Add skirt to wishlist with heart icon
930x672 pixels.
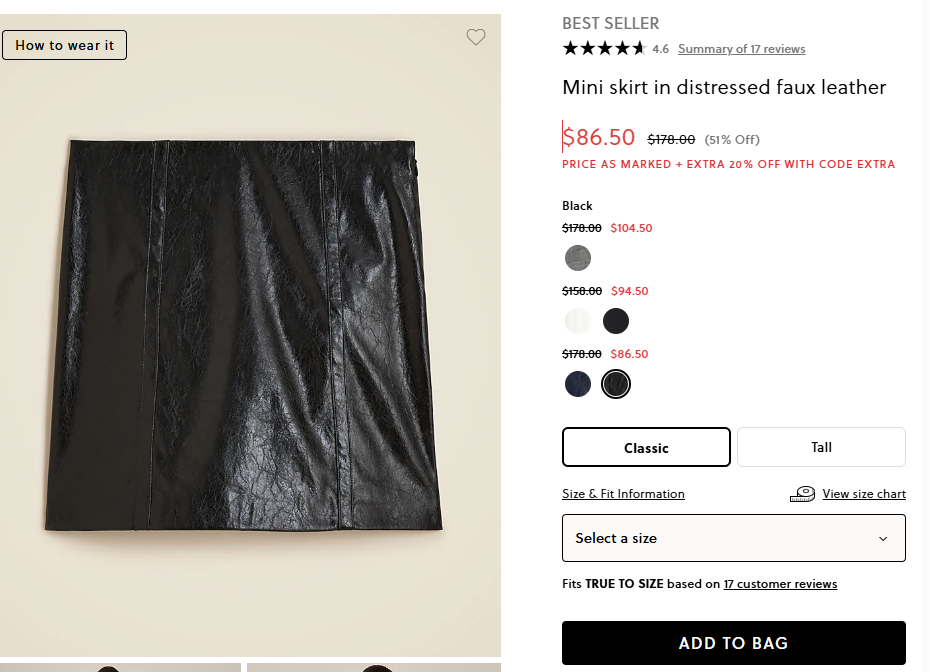click(476, 37)
